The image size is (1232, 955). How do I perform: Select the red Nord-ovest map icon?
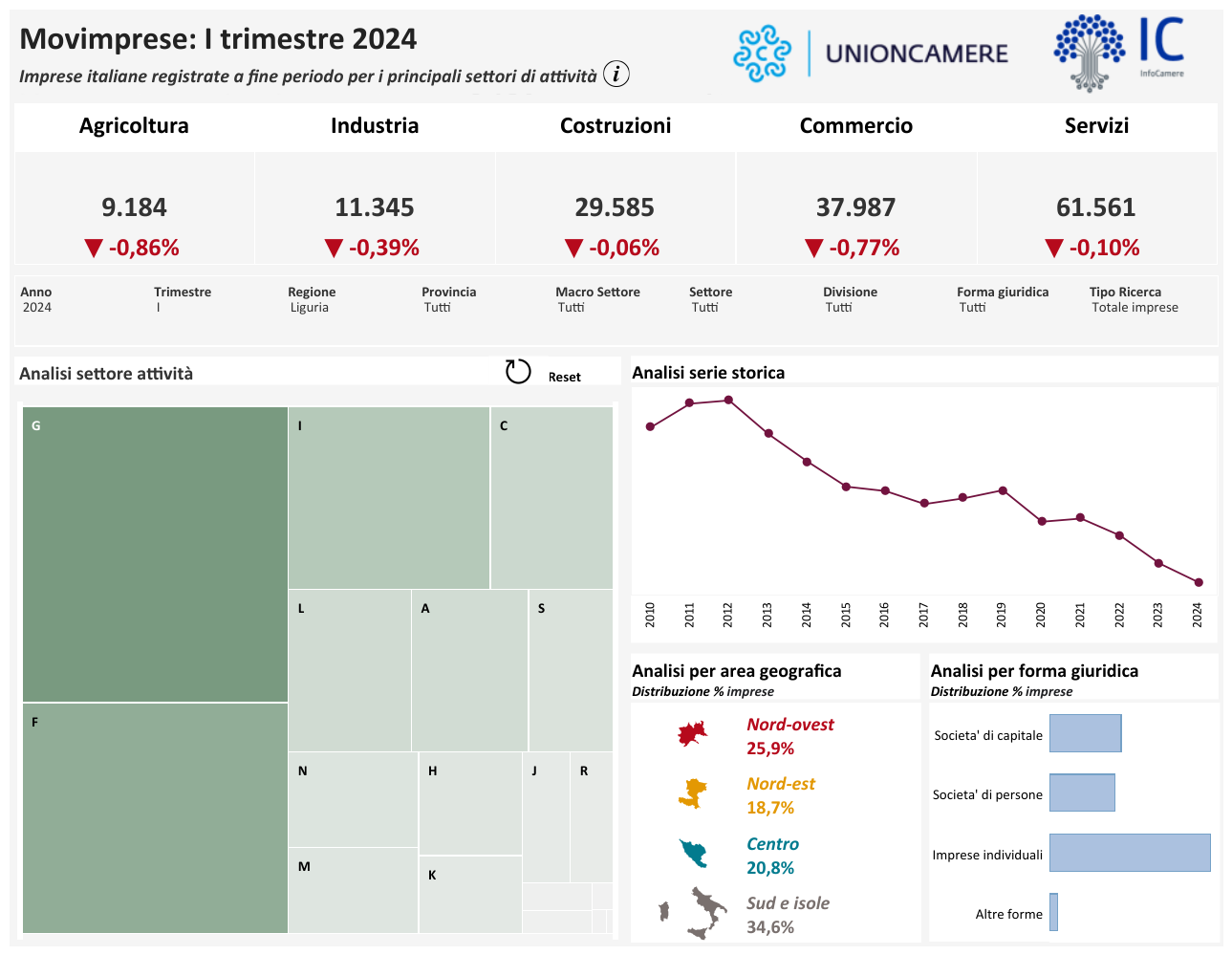[x=691, y=734]
